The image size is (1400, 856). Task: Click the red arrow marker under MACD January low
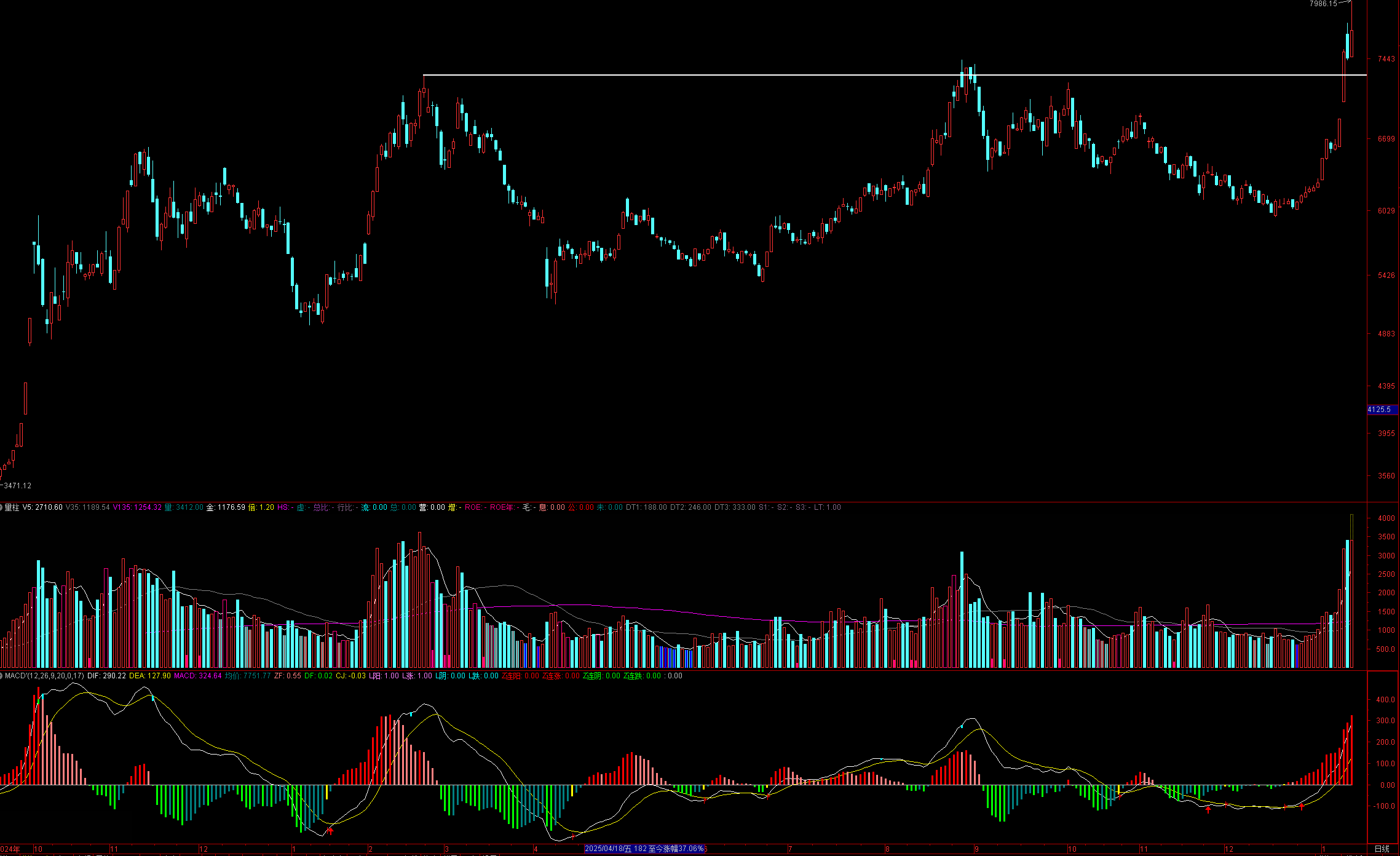click(330, 831)
